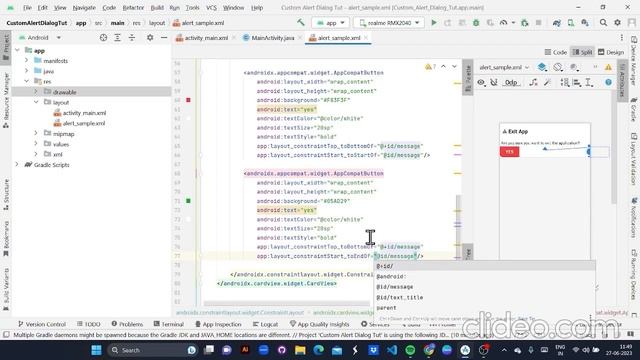The height and width of the screenshot is (360, 640).
Task: Open the TODO tool window
Action: 89,324
